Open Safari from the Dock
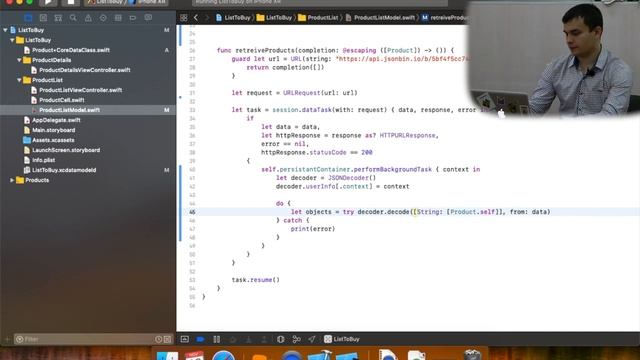The width and height of the screenshot is (640, 360). pos(223,355)
